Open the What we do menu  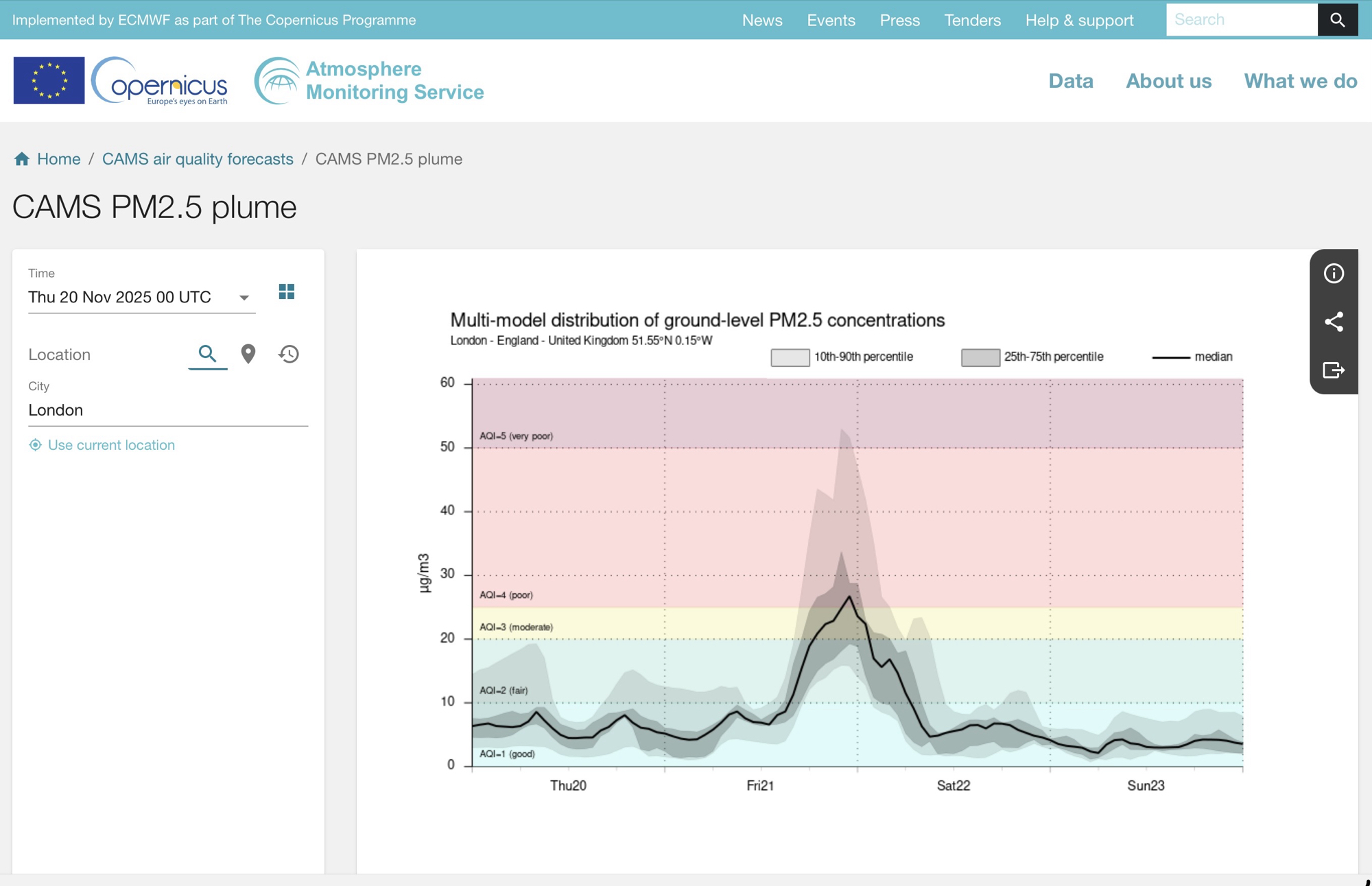(1300, 81)
